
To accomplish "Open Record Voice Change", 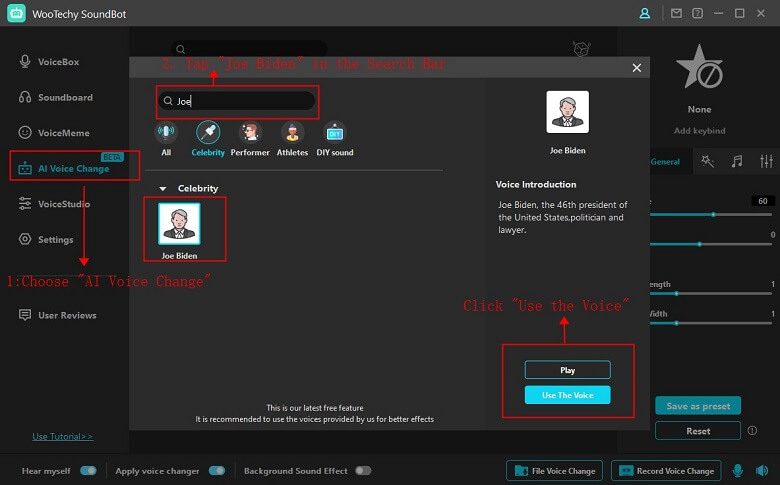I will click(666, 471).
